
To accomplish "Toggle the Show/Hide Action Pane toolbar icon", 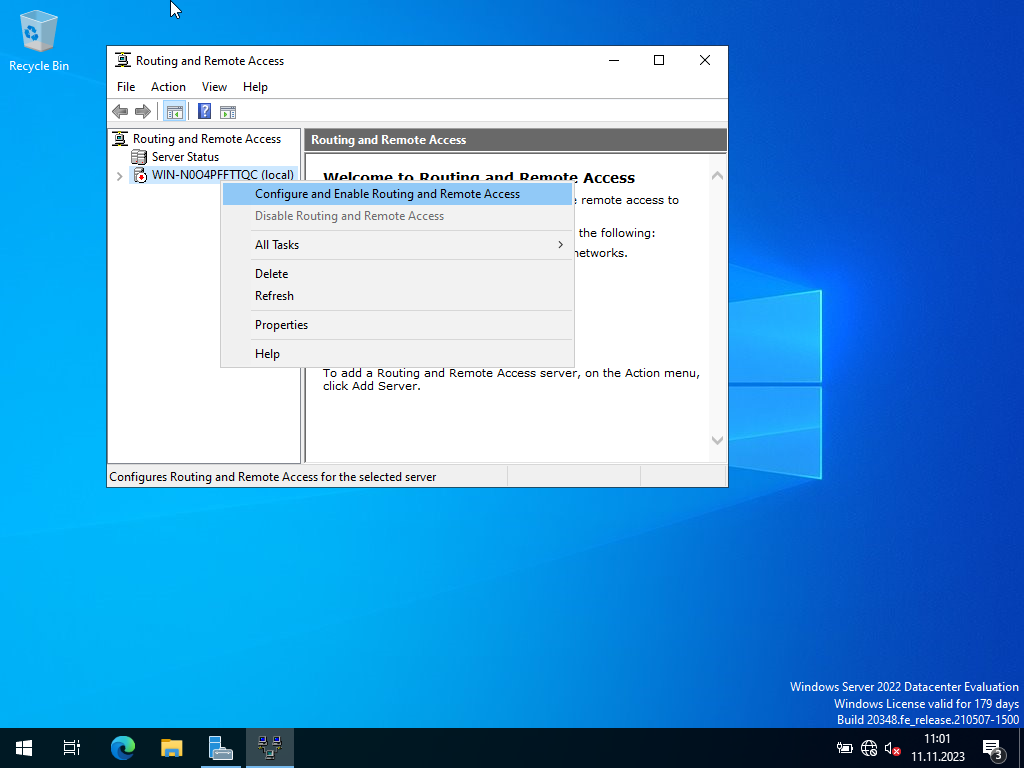I will tap(228, 112).
